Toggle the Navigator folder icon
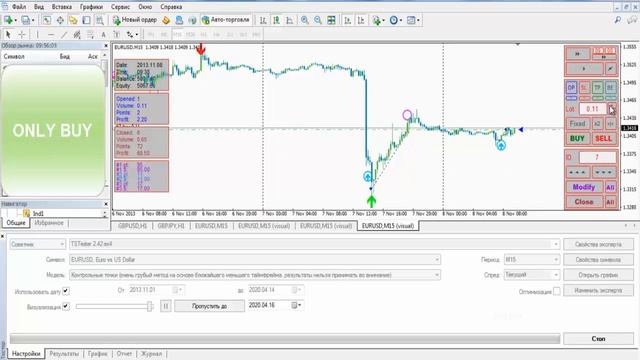Image resolution: width=640 pixels, height=360 pixels. tap(73, 20)
